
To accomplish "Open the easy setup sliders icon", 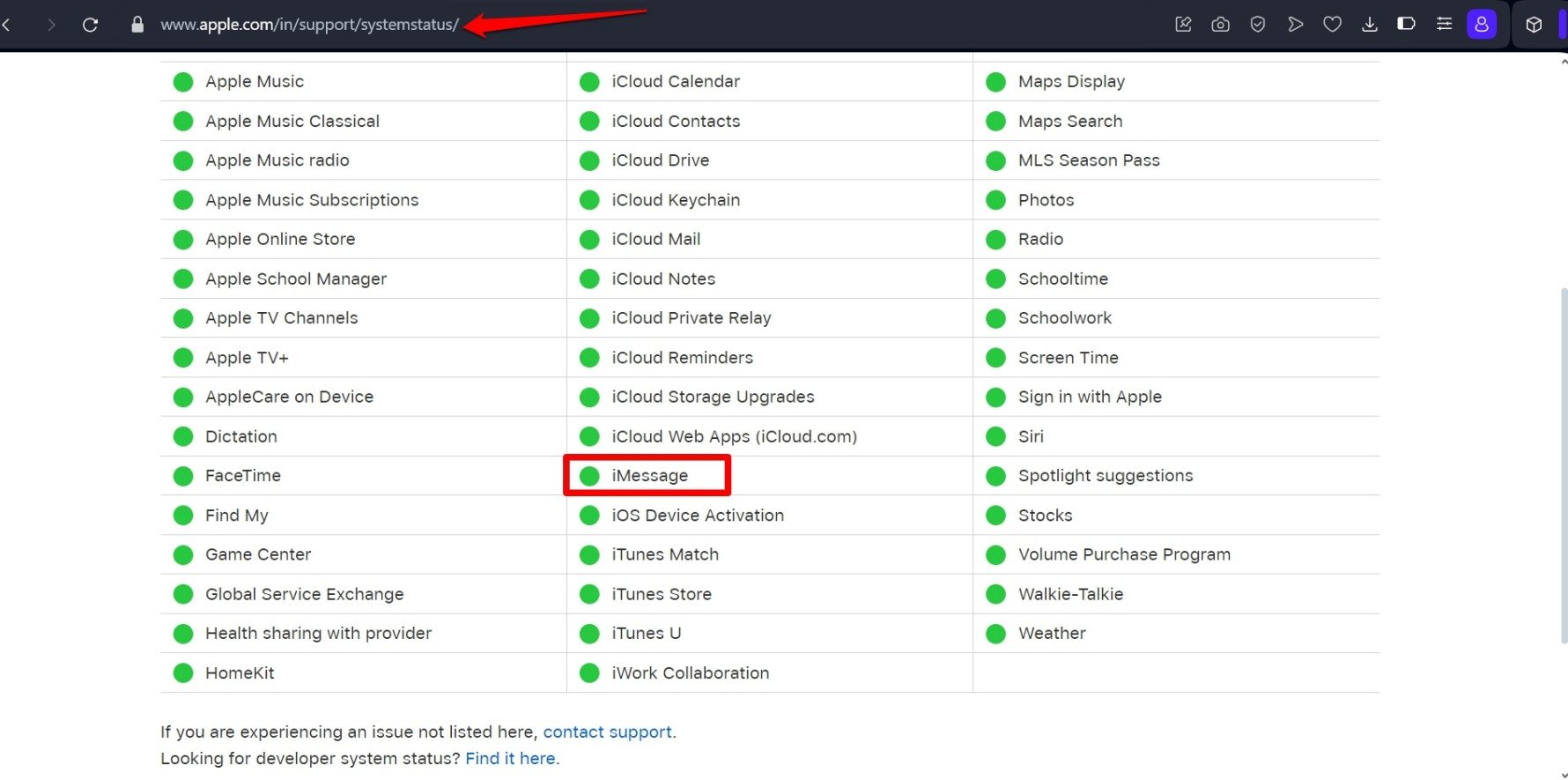I will (1445, 24).
